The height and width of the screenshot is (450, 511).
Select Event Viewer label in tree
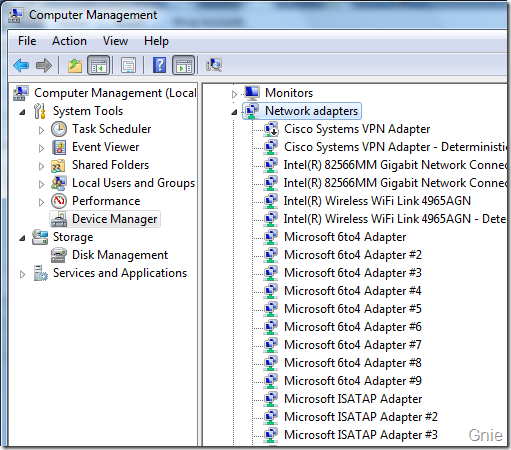[106, 147]
